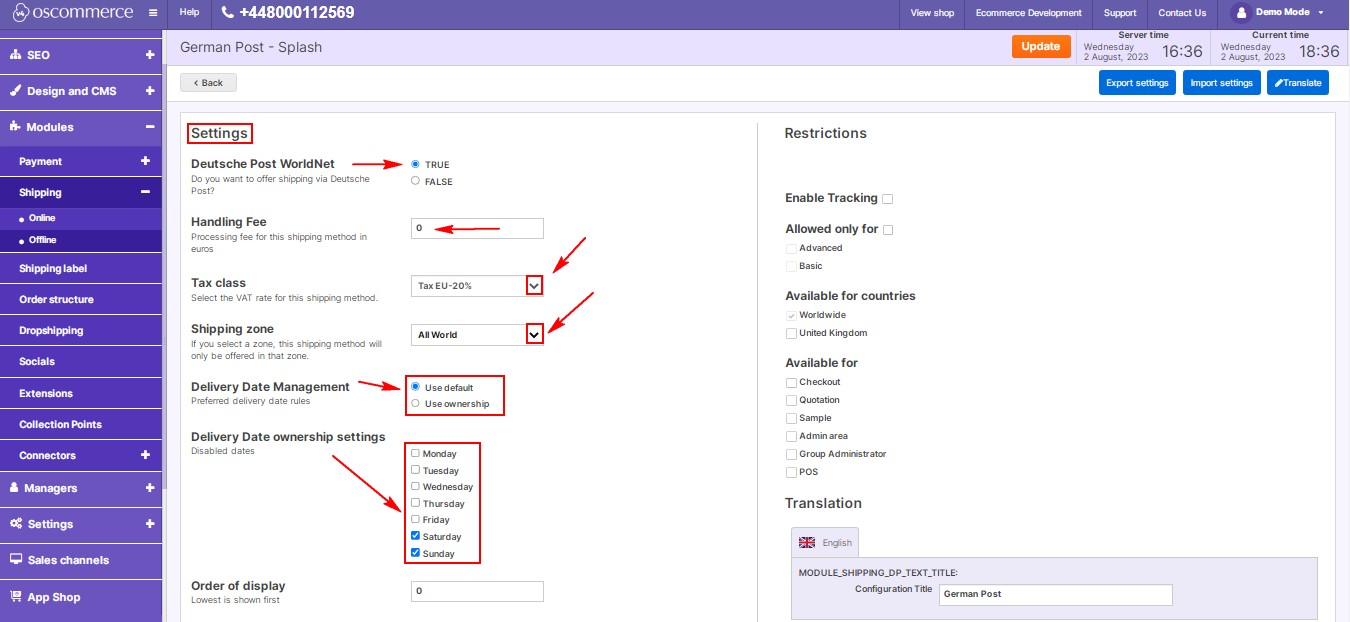Collapse the Modules section minus
The image size is (1350, 622).
[149, 127]
